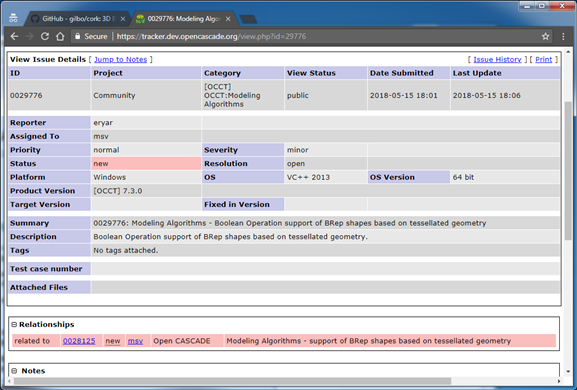Click Last Update value 2018-05-15 18:06
This screenshot has height=390, width=577.
tap(486, 96)
